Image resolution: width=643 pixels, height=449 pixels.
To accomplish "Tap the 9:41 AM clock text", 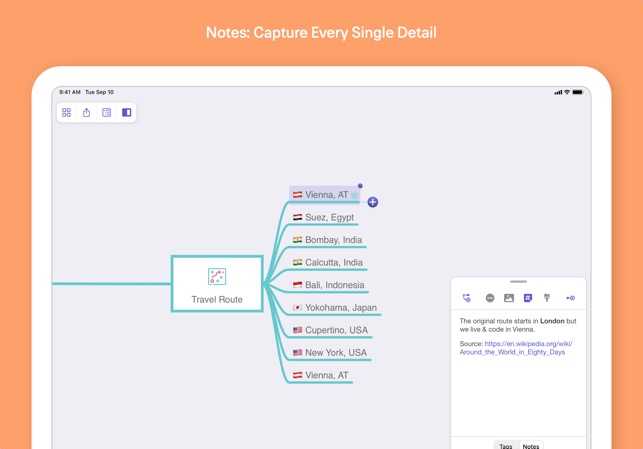I will click(70, 92).
